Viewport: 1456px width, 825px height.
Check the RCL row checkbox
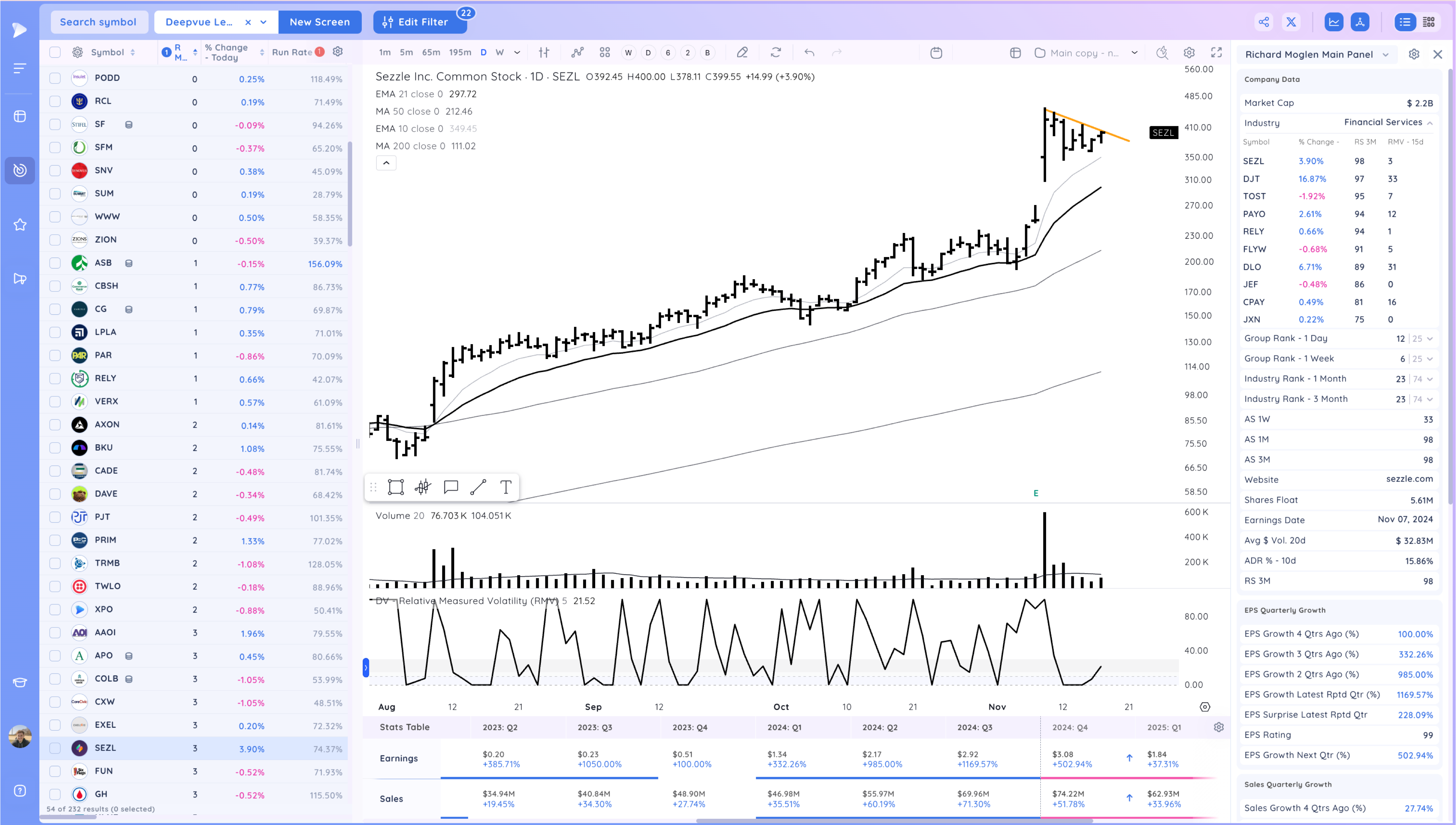pyautogui.click(x=55, y=102)
